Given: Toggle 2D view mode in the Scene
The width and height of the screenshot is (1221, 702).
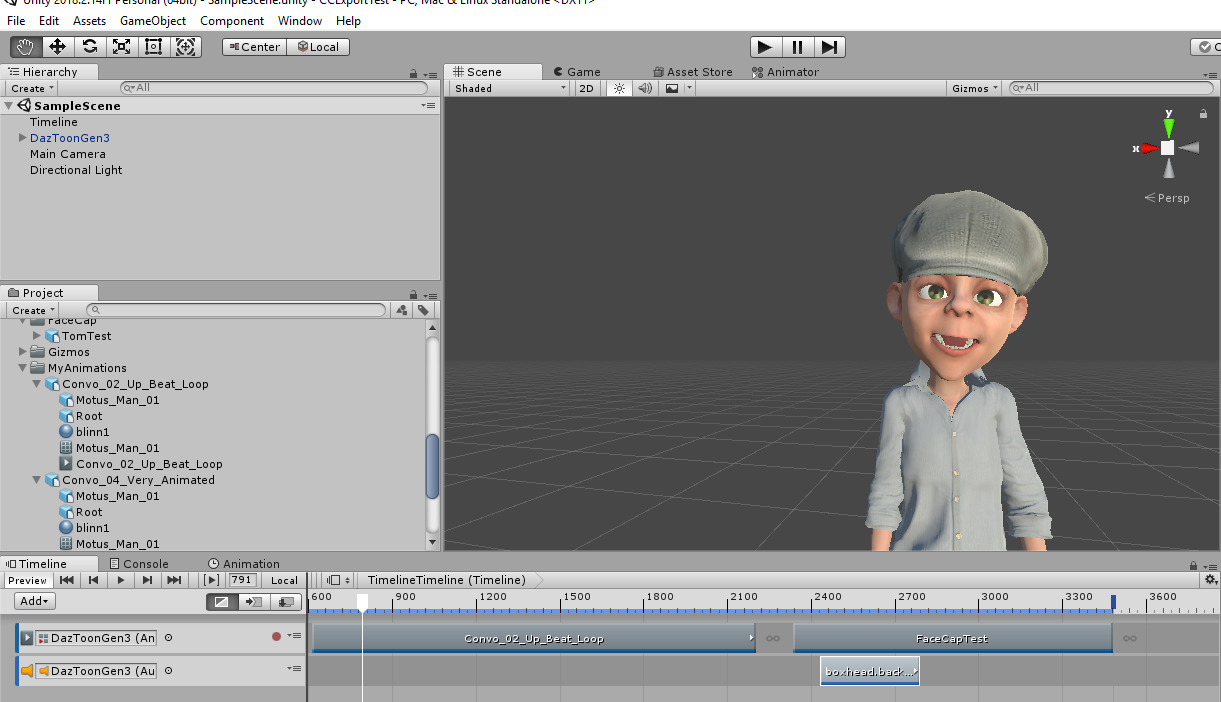Looking at the screenshot, I should coord(587,88).
